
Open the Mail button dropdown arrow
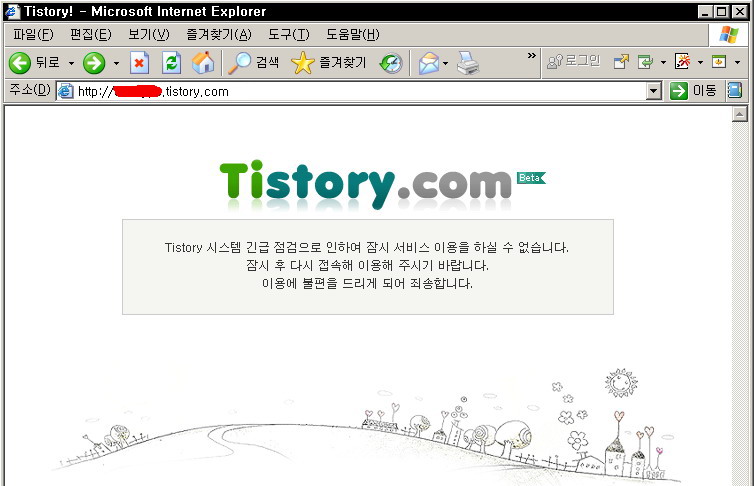click(x=445, y=63)
